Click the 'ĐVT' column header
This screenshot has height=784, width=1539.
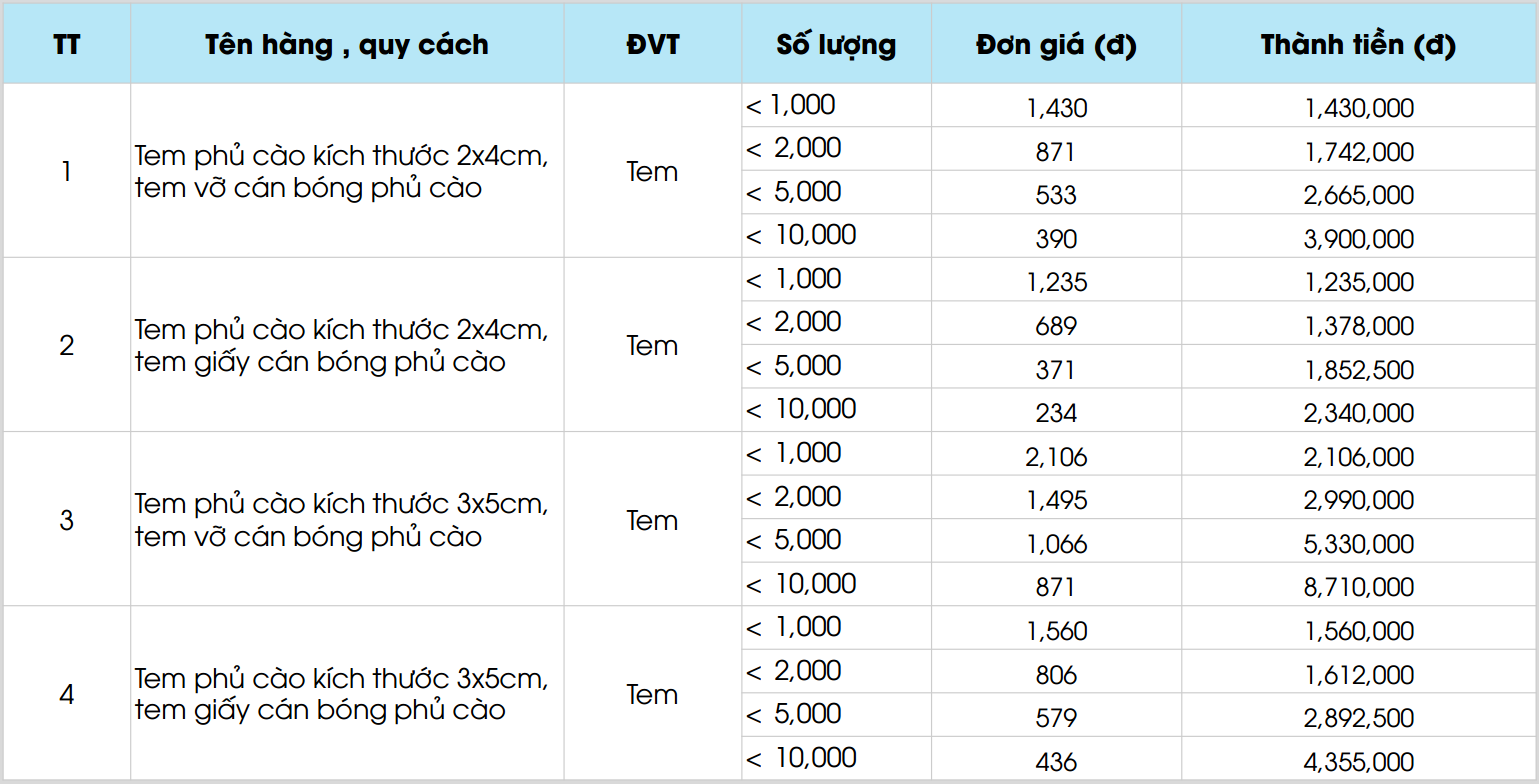(x=653, y=44)
